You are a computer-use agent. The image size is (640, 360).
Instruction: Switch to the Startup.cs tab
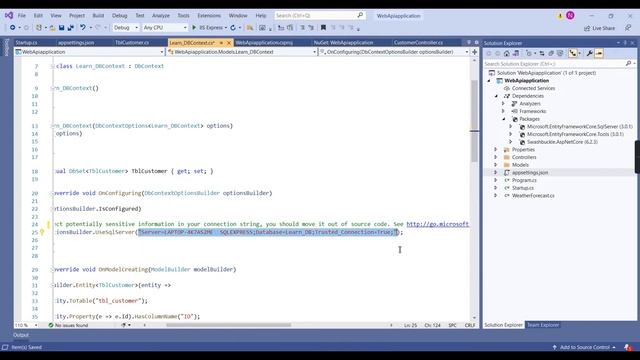click(x=26, y=42)
